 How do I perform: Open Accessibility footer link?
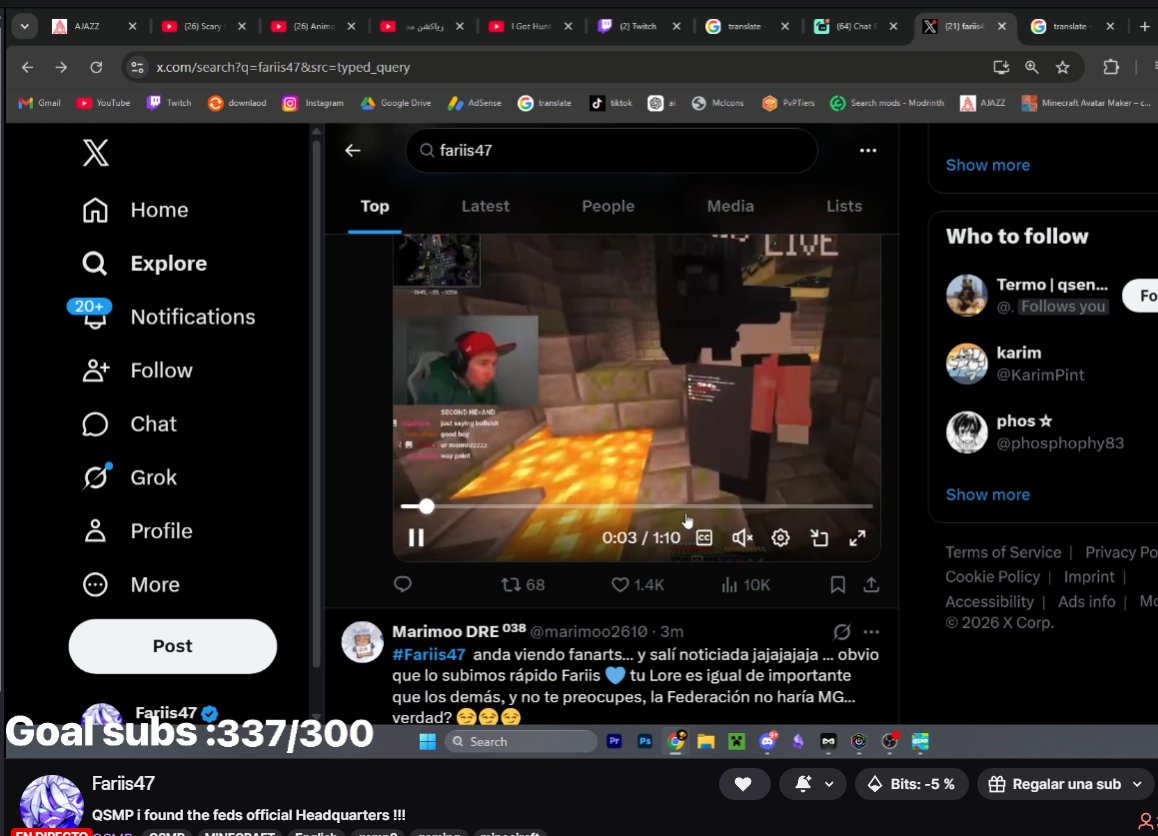[989, 602]
